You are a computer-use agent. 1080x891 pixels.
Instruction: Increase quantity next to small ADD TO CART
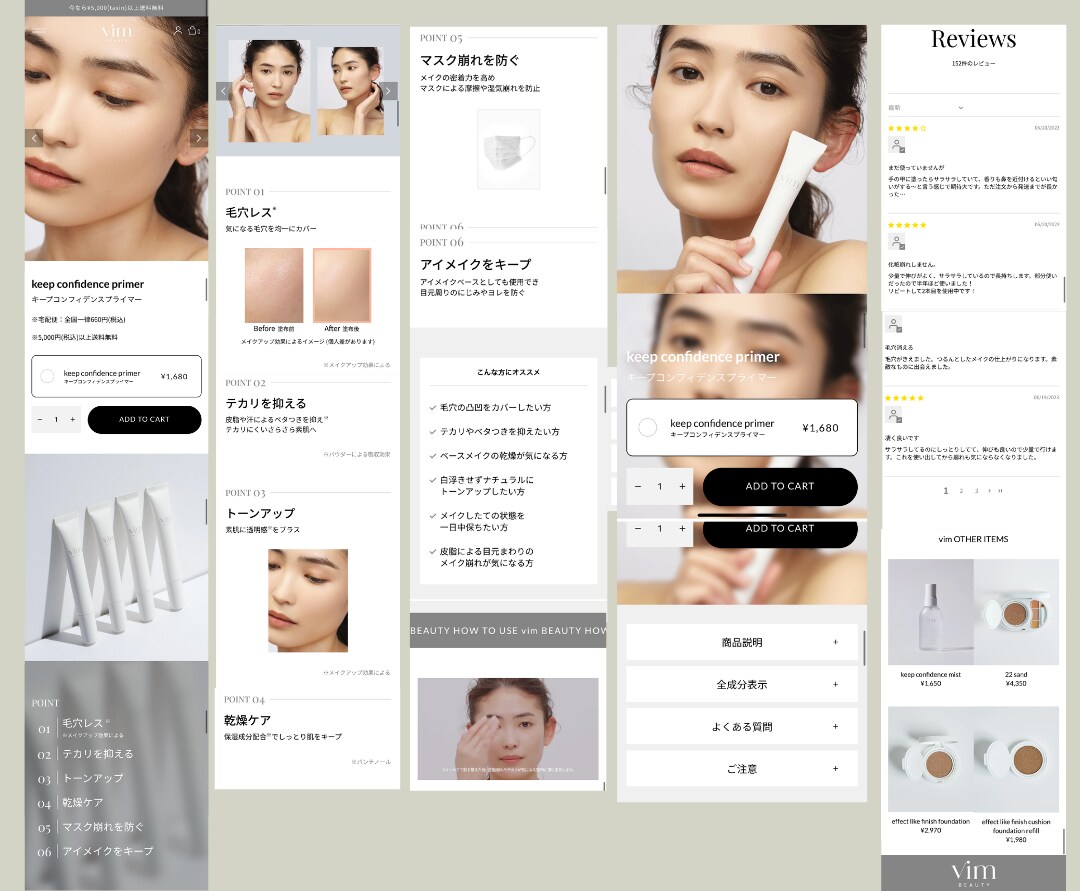point(73,419)
